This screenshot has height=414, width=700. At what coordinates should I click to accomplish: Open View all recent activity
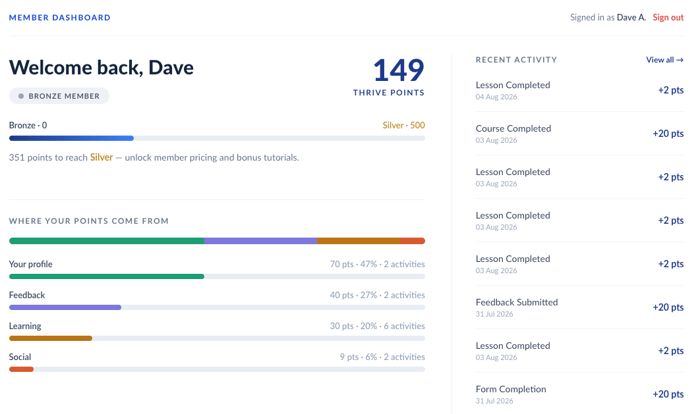pos(664,60)
